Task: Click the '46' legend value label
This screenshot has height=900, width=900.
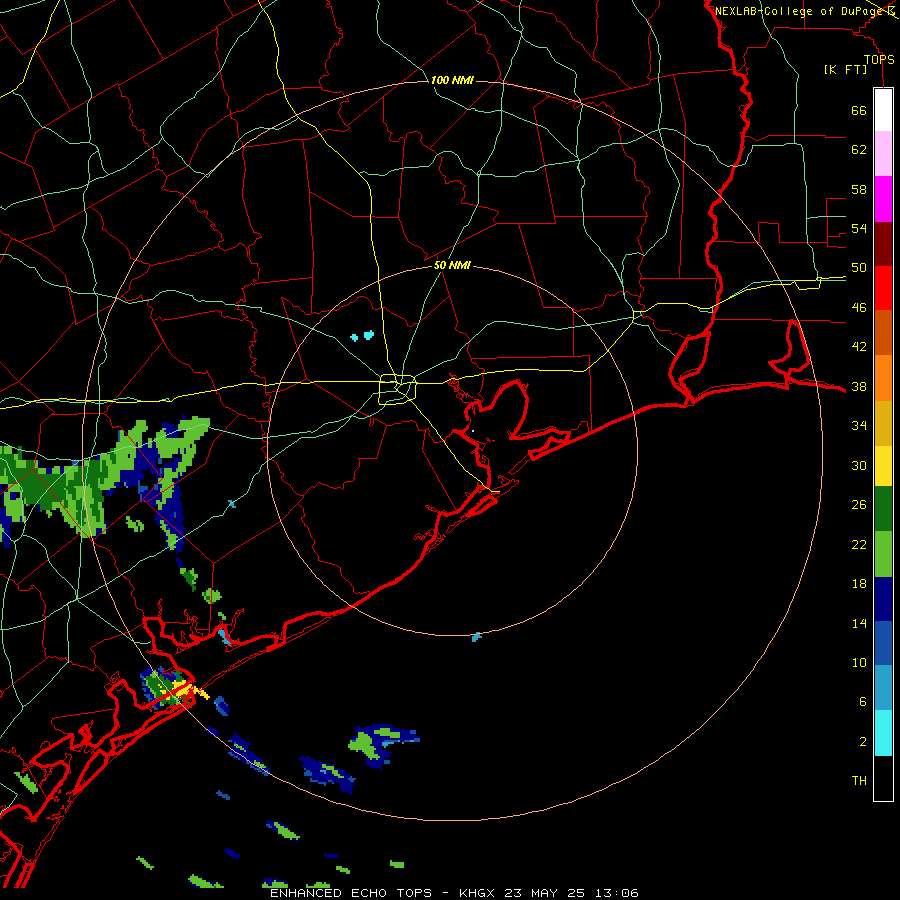Action: click(x=859, y=308)
